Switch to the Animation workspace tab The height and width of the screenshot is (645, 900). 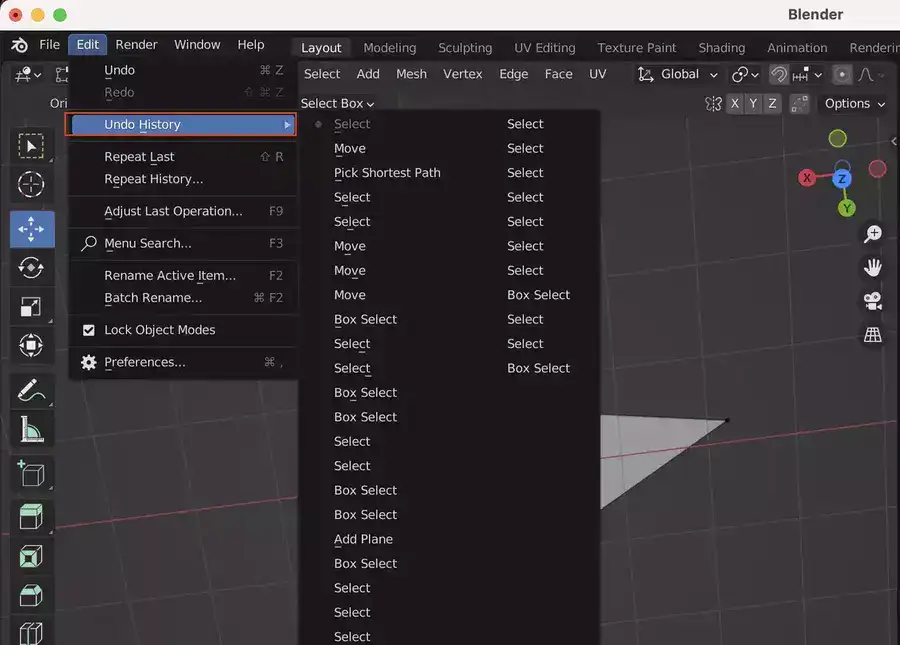click(797, 48)
